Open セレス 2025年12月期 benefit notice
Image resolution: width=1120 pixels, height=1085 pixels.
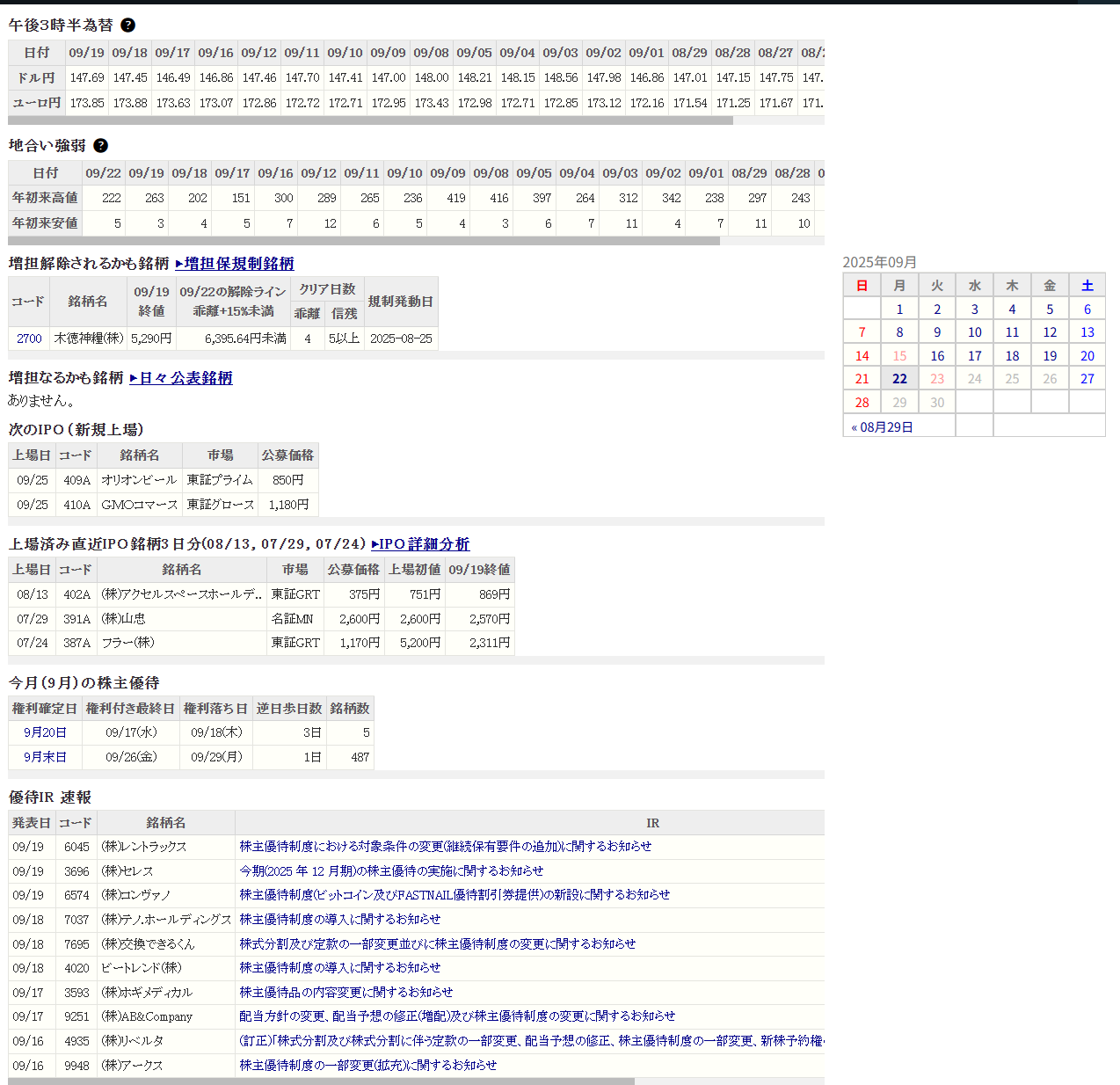click(x=391, y=871)
